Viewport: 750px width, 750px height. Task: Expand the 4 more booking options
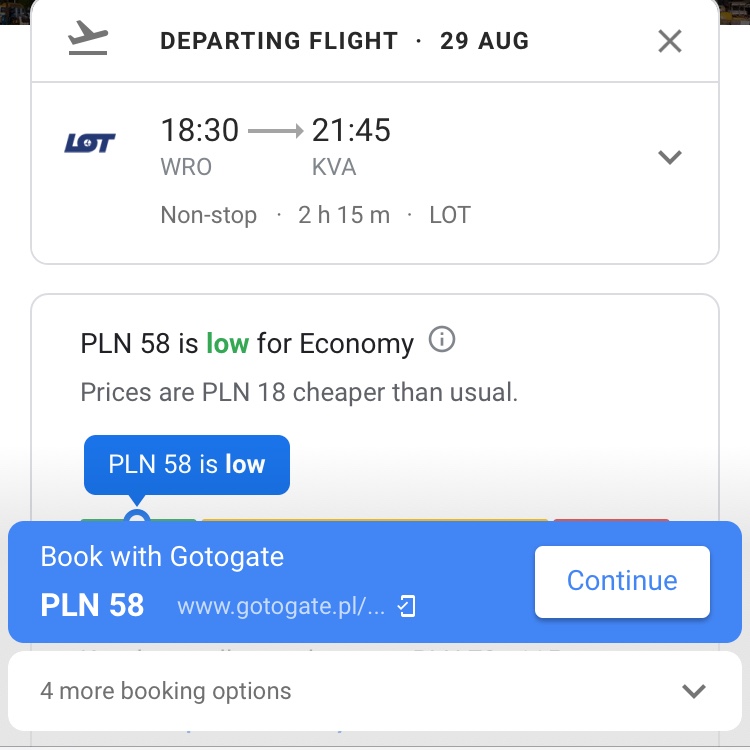click(375, 691)
